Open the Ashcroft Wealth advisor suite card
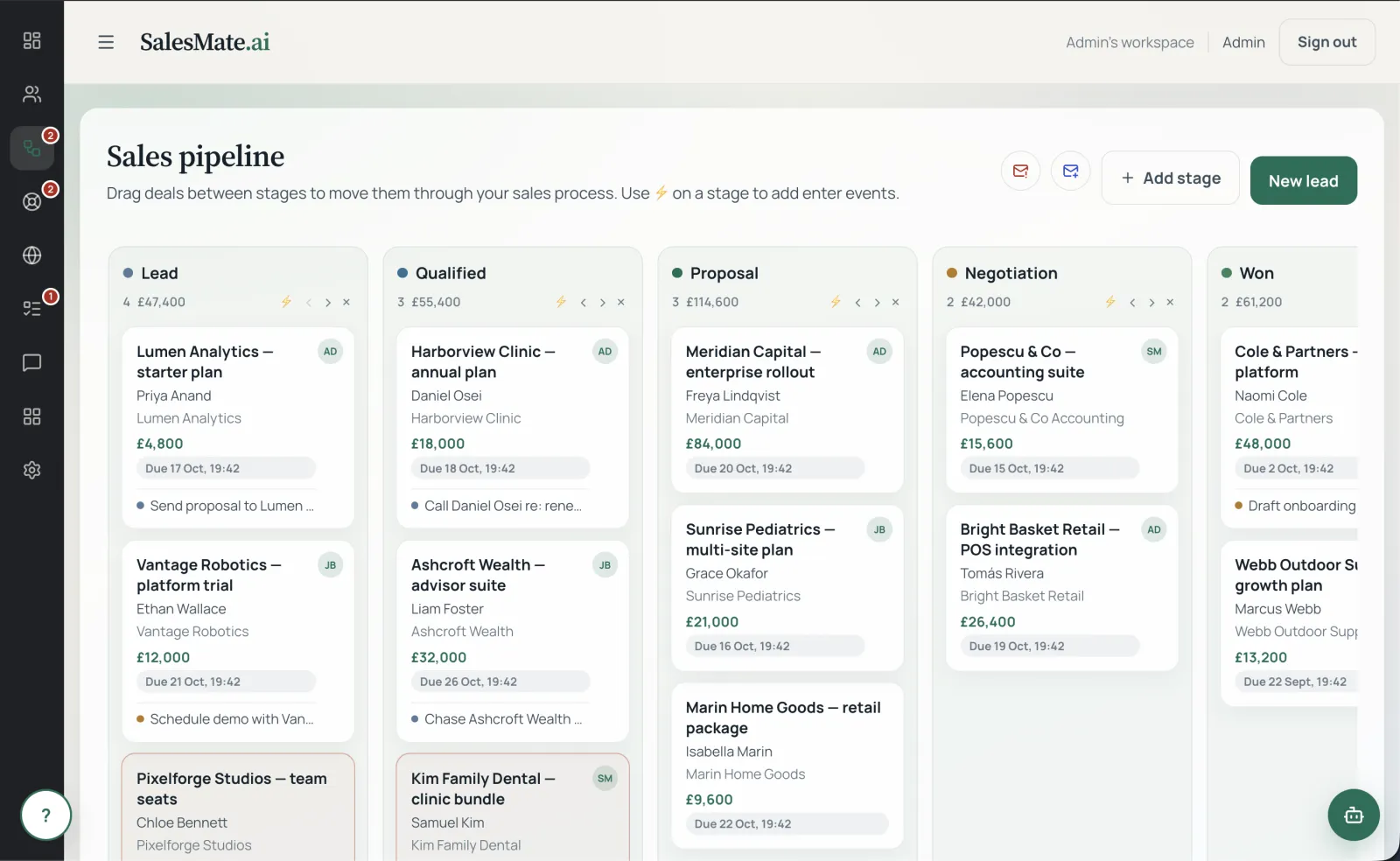1400x861 pixels. tap(513, 641)
